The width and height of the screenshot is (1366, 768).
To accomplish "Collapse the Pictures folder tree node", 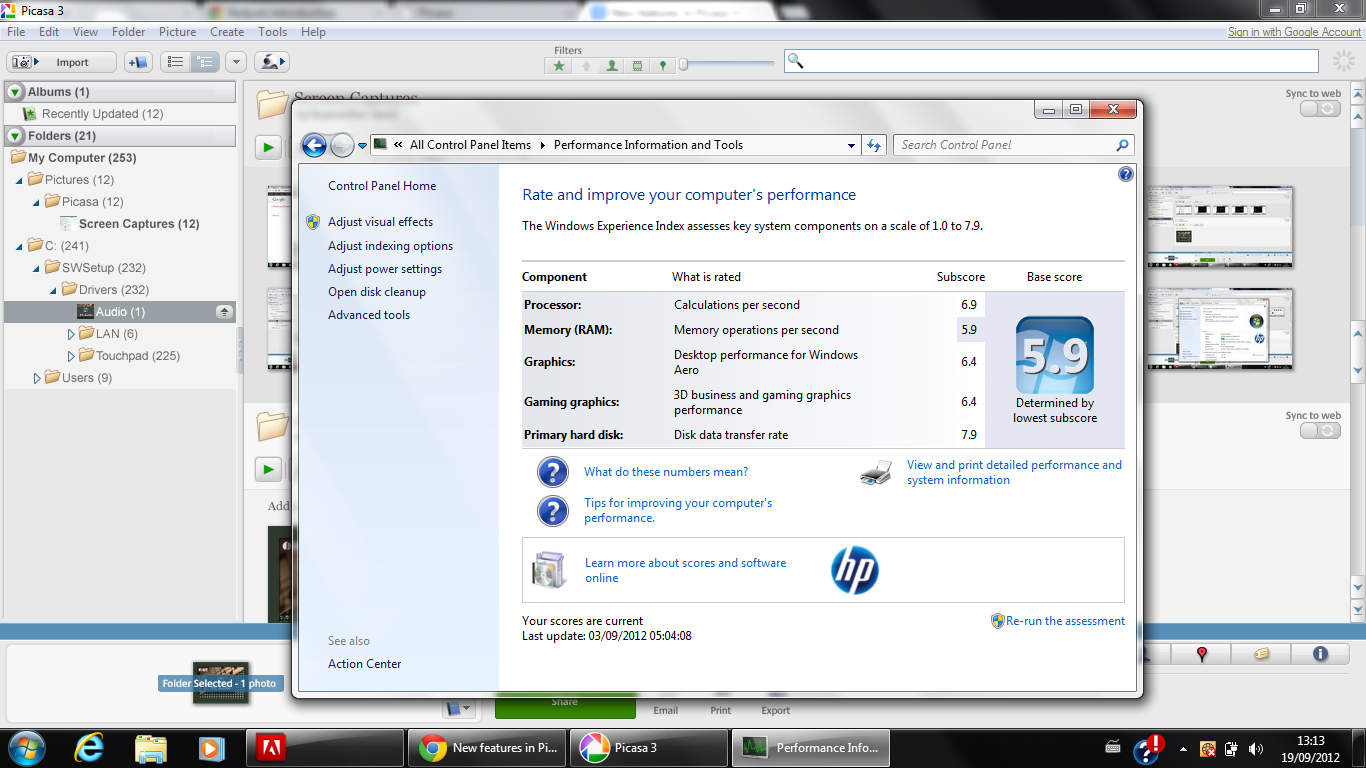I will [x=20, y=180].
